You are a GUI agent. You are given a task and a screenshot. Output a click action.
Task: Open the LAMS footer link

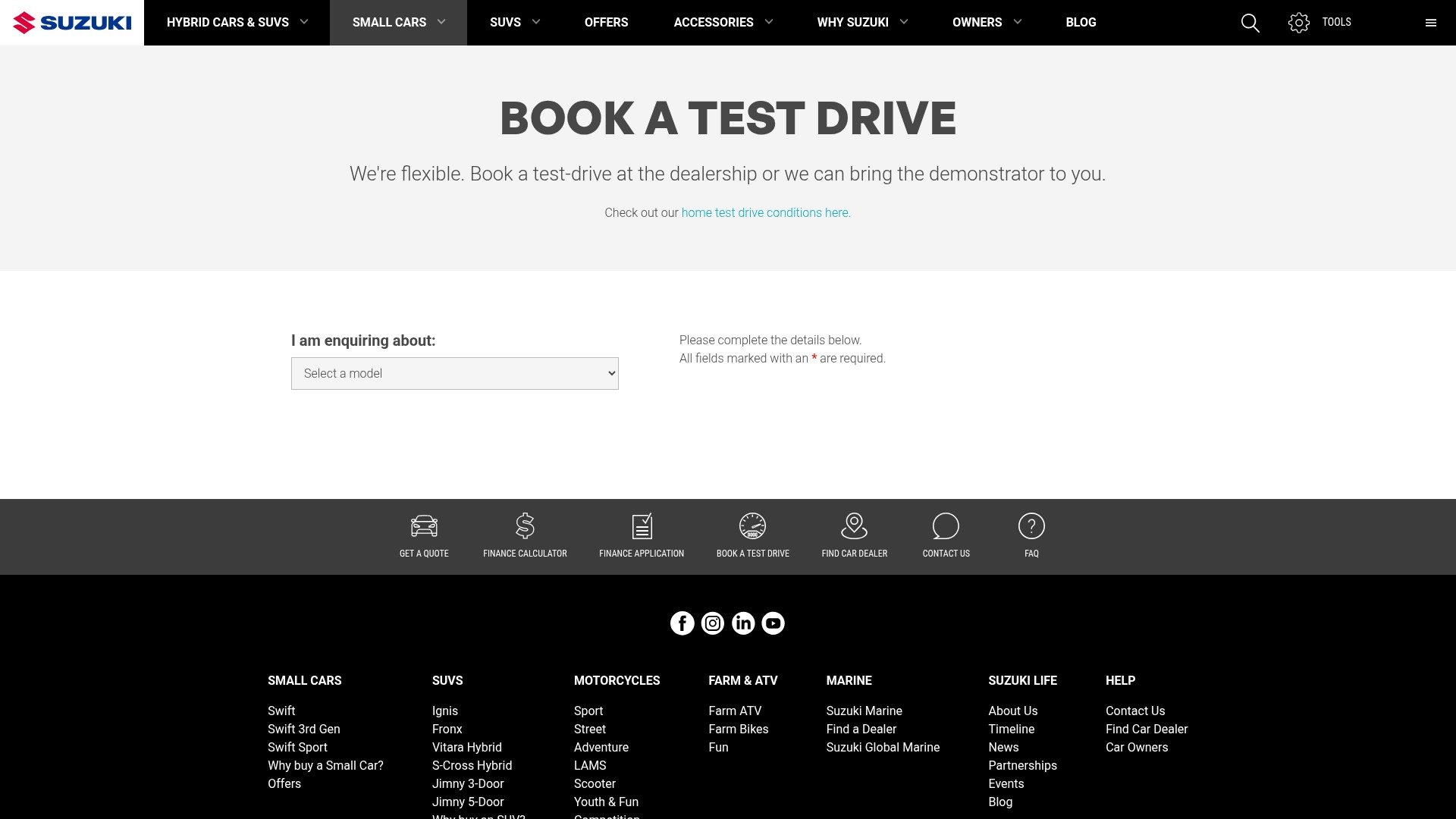pos(590,766)
